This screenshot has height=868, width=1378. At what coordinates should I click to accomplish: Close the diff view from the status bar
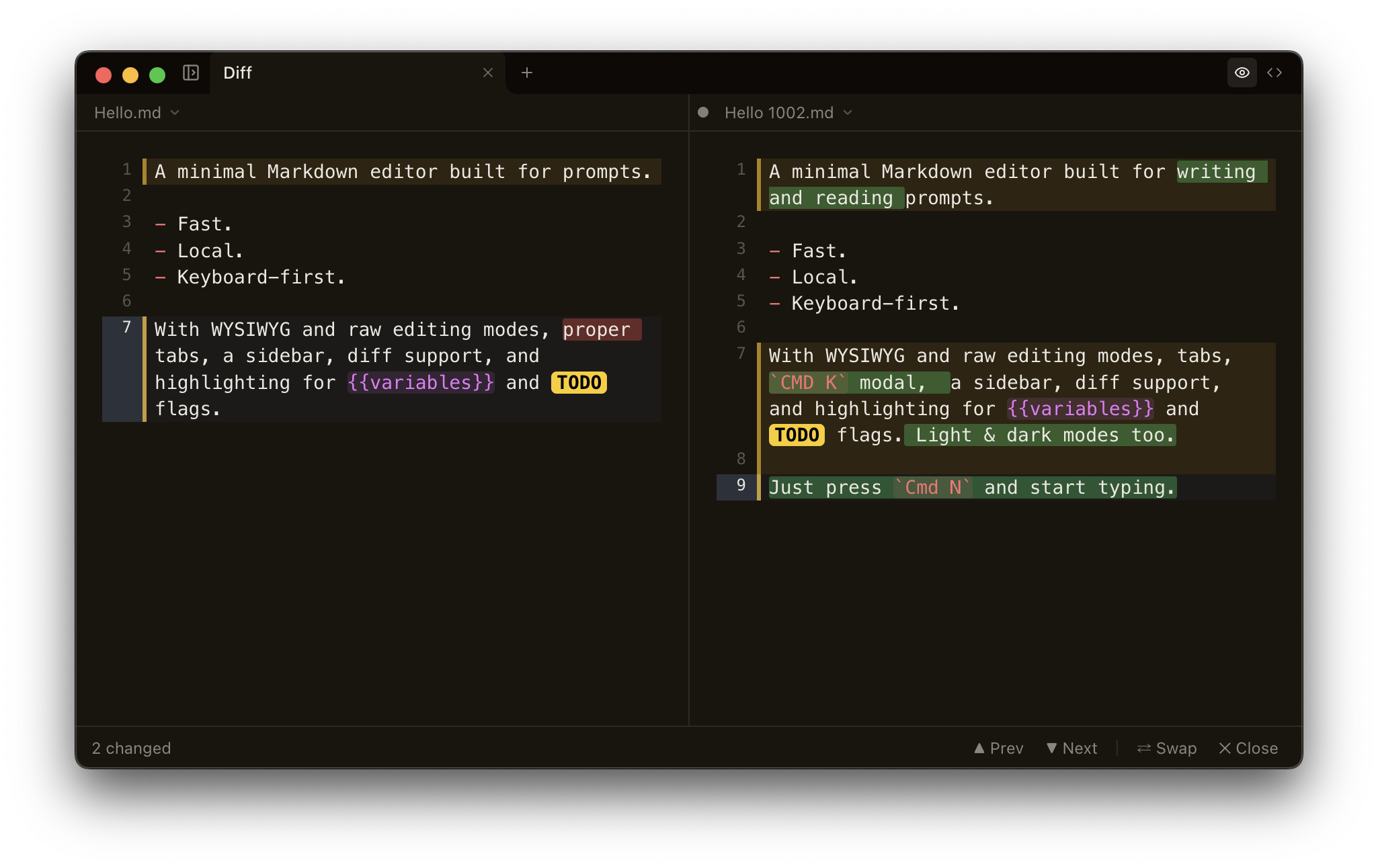[1248, 748]
